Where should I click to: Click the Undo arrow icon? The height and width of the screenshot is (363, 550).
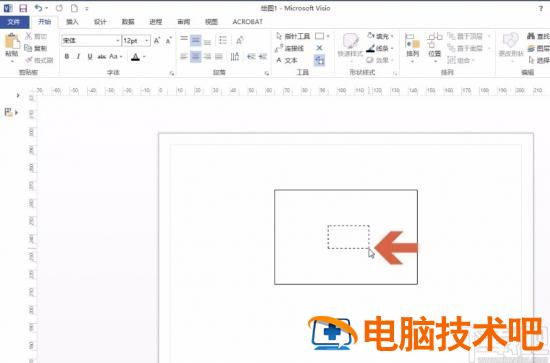coord(38,8)
